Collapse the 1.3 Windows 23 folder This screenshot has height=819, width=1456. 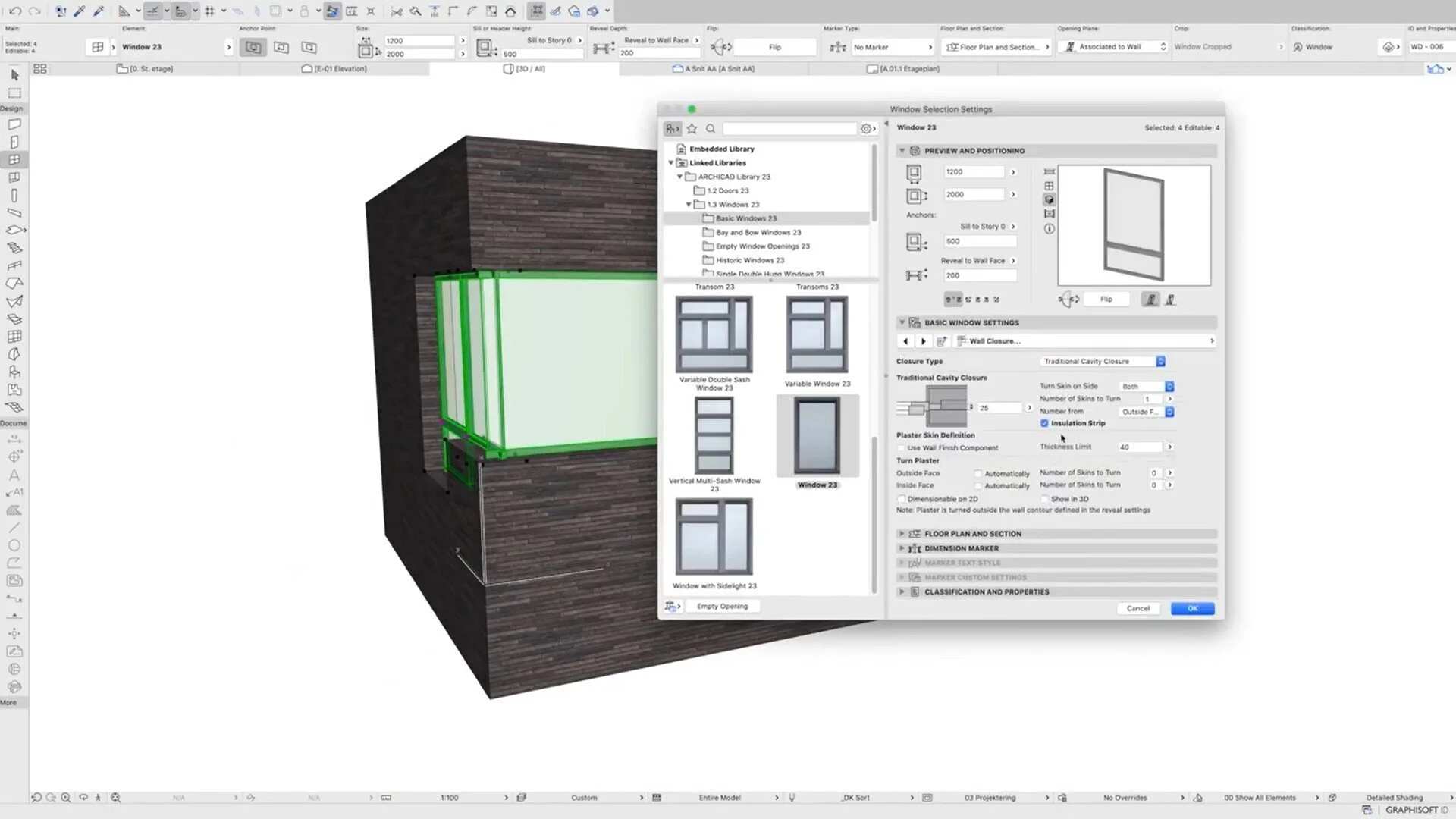(689, 205)
